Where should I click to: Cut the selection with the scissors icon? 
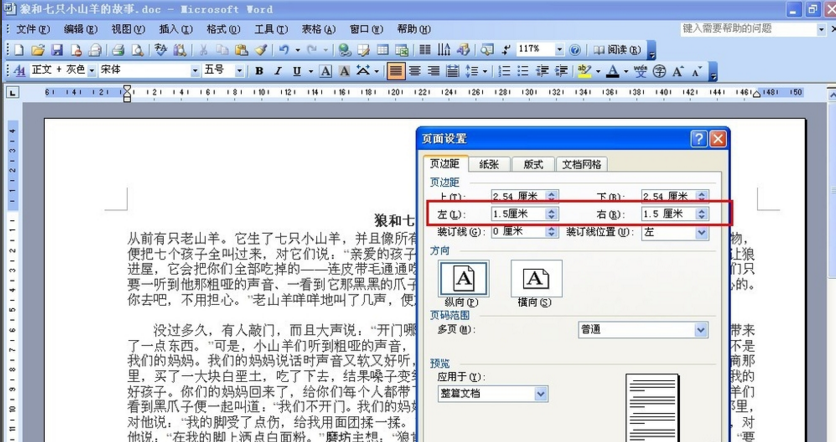pyautogui.click(x=203, y=50)
